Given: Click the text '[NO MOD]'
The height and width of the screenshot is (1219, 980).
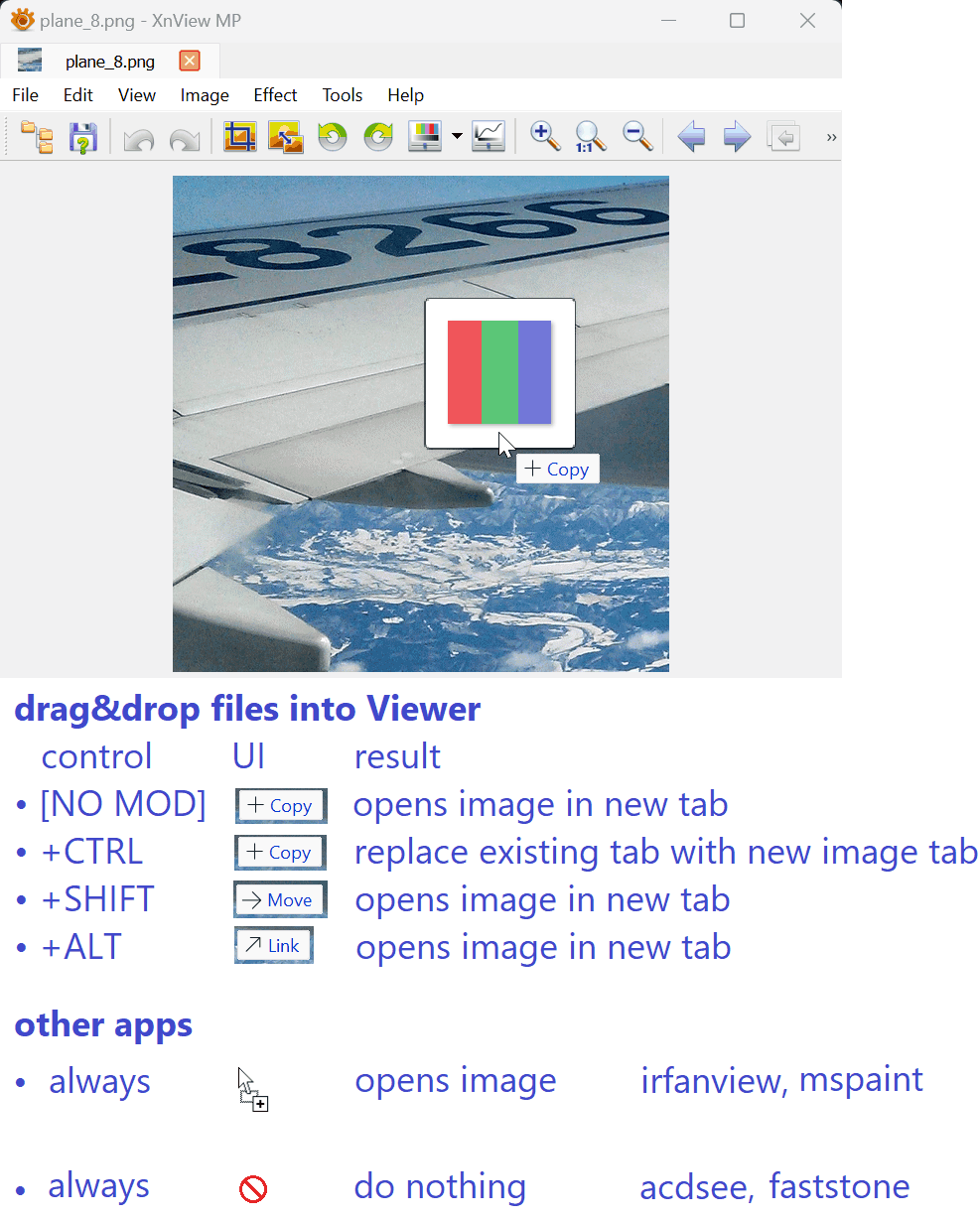Looking at the screenshot, I should coord(123,804).
